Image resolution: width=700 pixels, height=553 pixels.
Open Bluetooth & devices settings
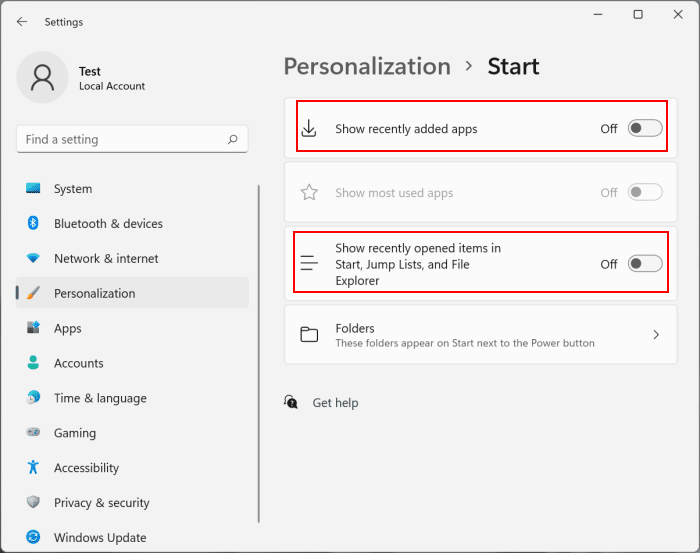[x=108, y=224]
